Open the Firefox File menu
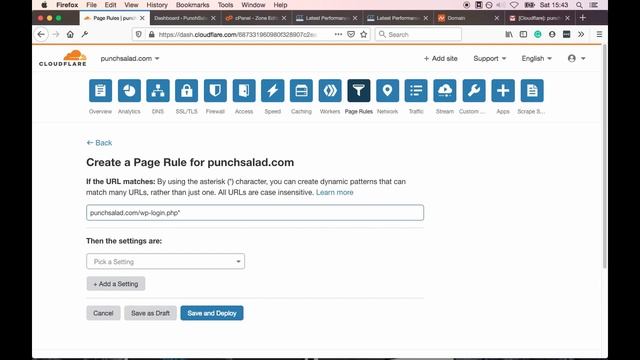The width and height of the screenshot is (640, 360). point(91,5)
